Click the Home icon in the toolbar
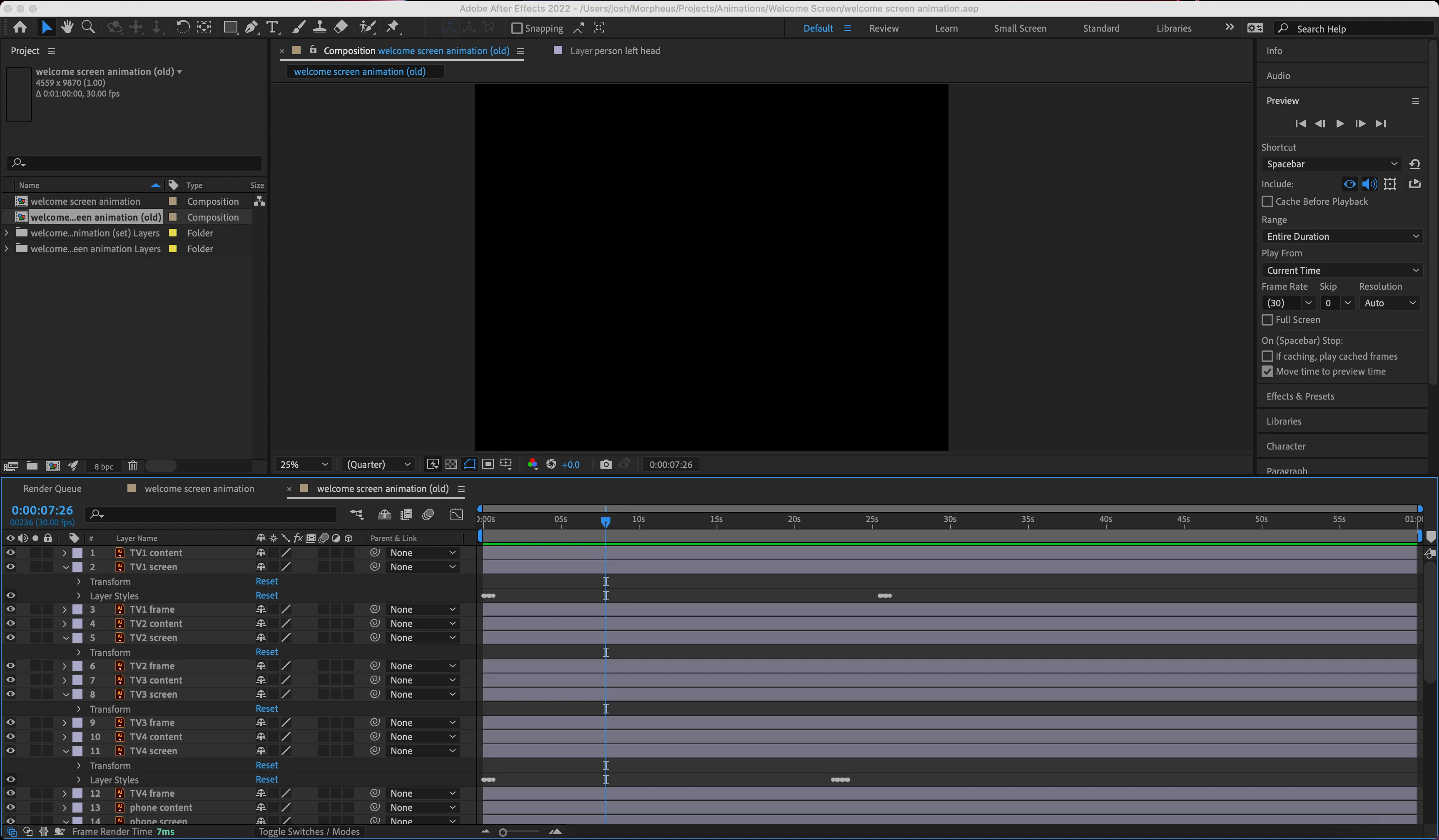1439x840 pixels. pos(20,27)
